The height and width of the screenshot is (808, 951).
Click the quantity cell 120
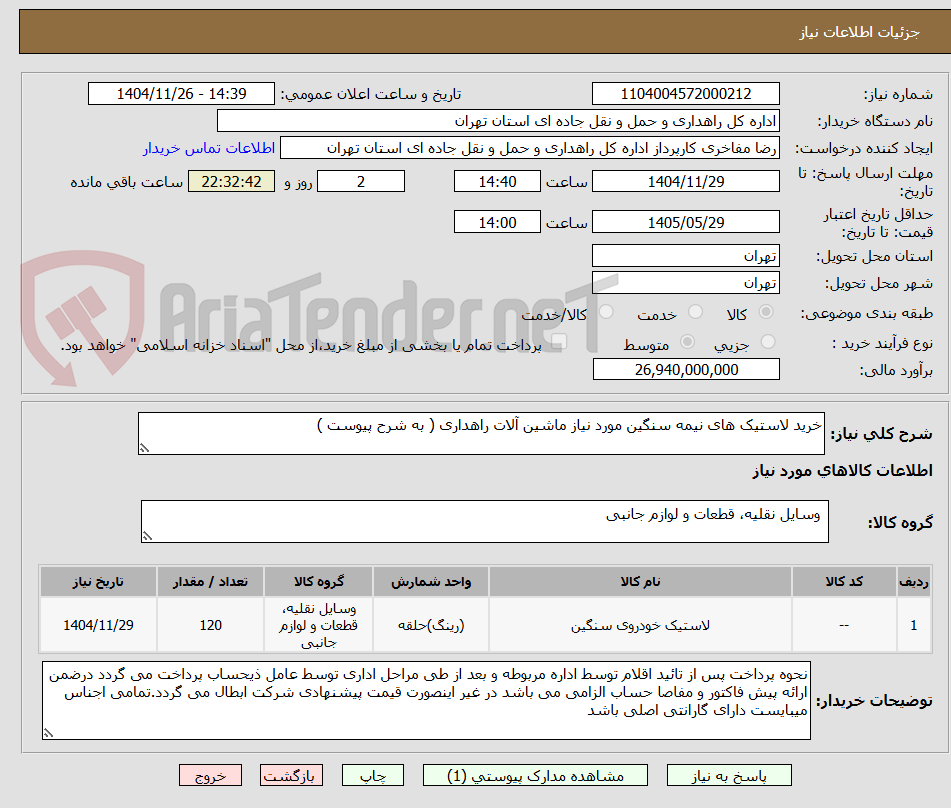[210, 625]
